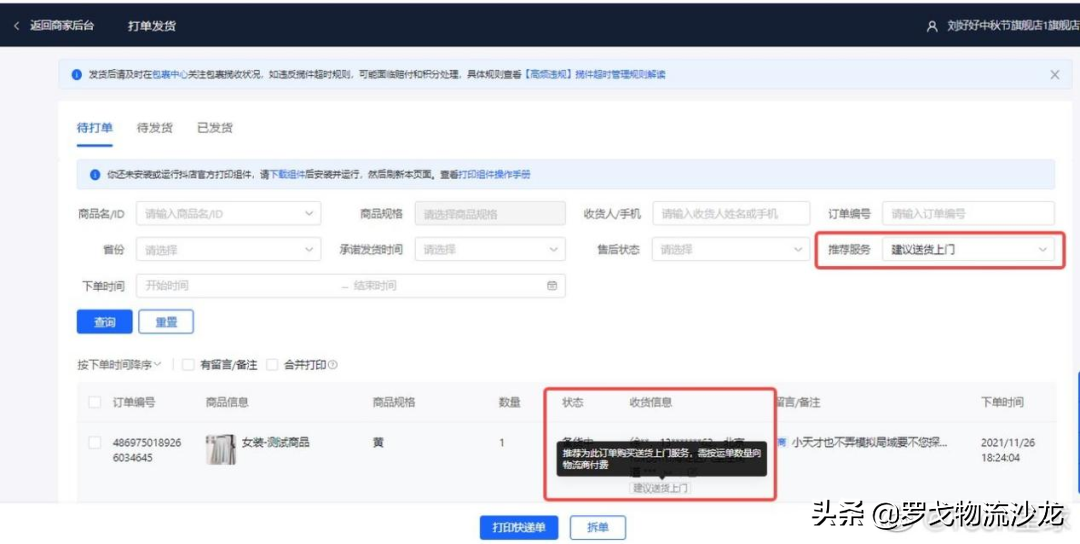Viewport: 1080px width, 544px height.
Task: Dismiss the top notice banner with X
Action: click(x=1055, y=74)
